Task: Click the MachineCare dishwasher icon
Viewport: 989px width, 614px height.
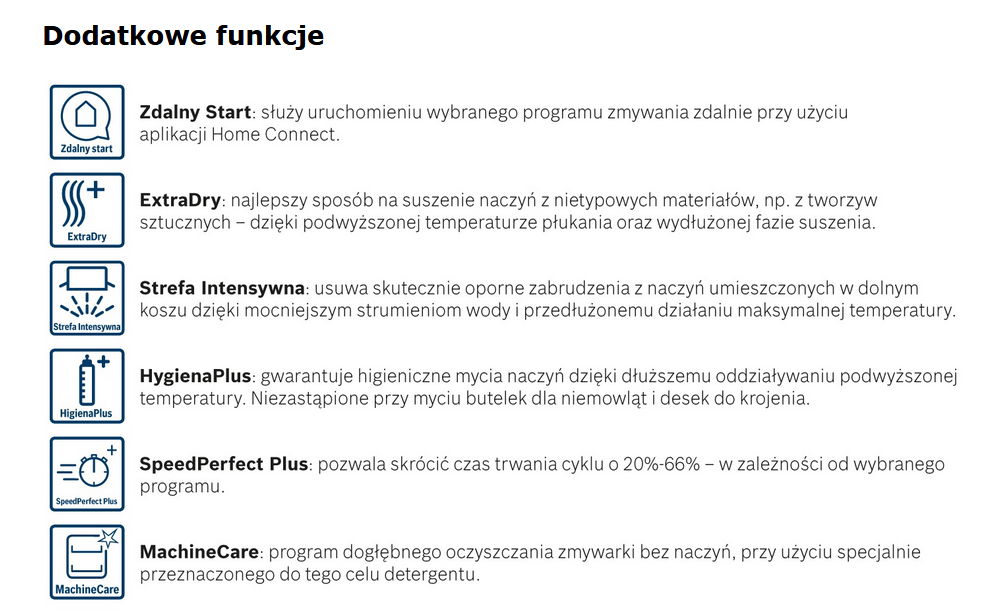Action: click(x=87, y=561)
